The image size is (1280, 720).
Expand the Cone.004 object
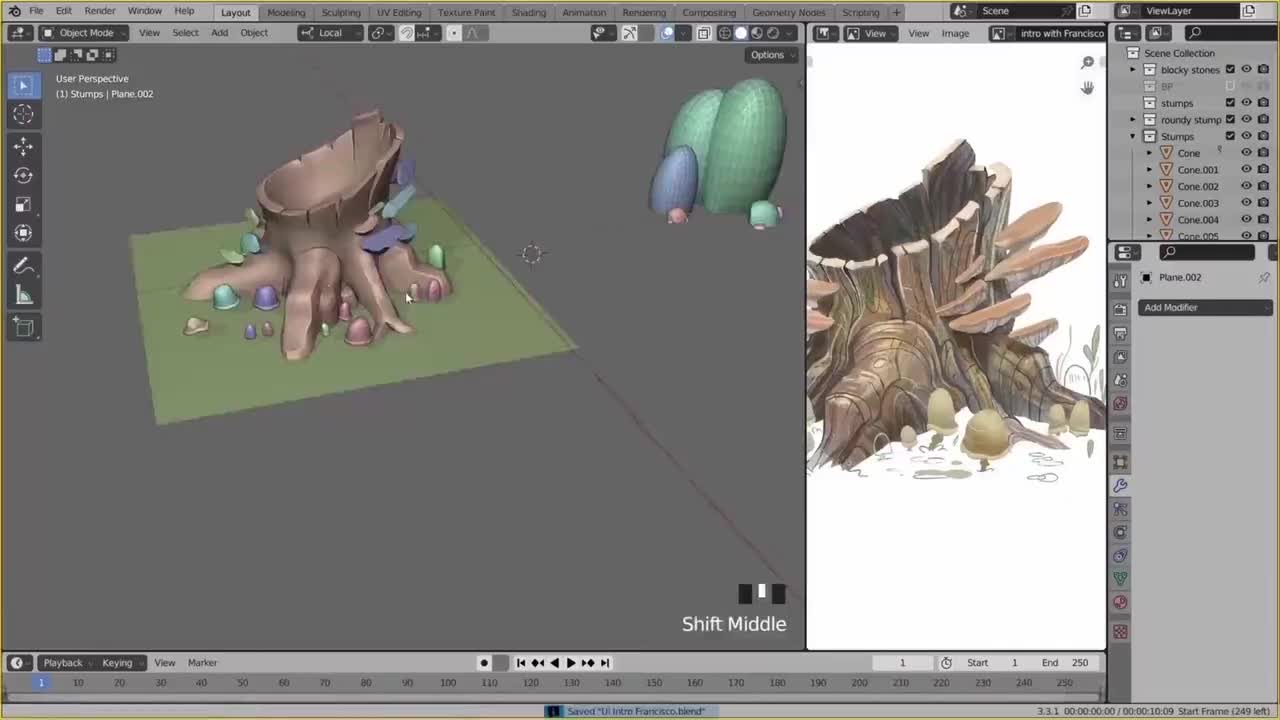click(x=1149, y=220)
